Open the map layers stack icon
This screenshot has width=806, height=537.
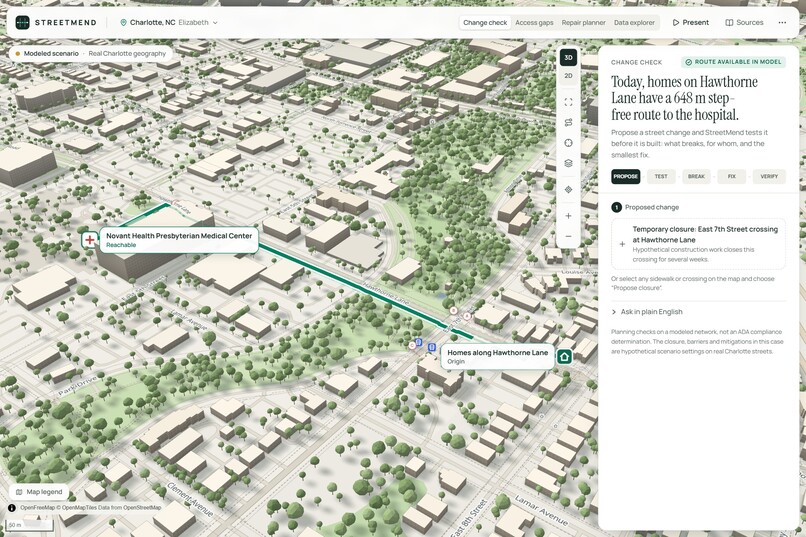[x=569, y=163]
